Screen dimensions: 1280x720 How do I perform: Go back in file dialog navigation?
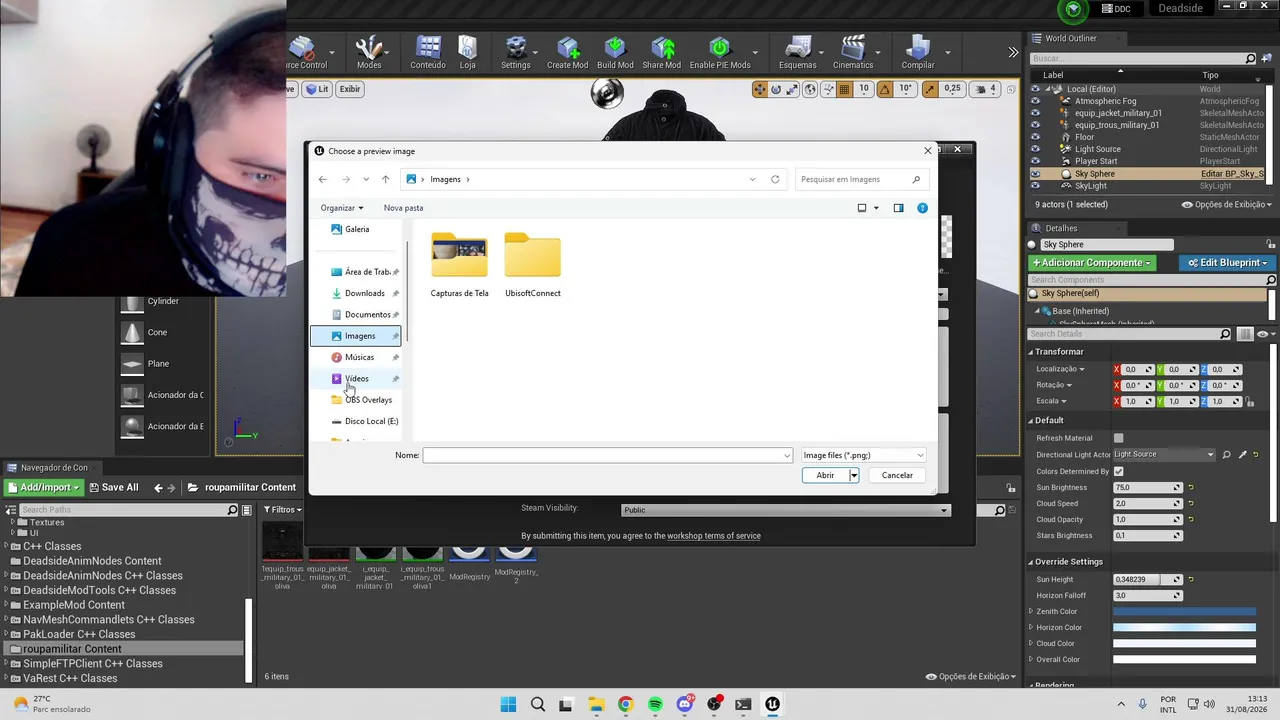(x=322, y=179)
